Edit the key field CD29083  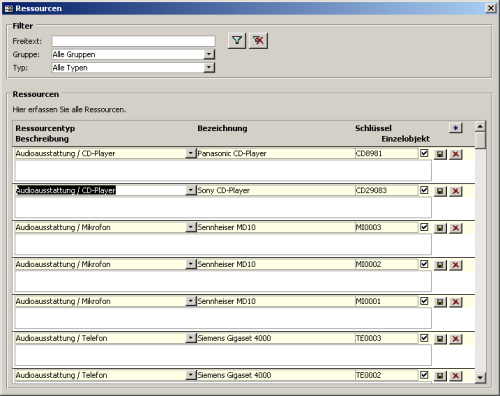[x=387, y=190]
